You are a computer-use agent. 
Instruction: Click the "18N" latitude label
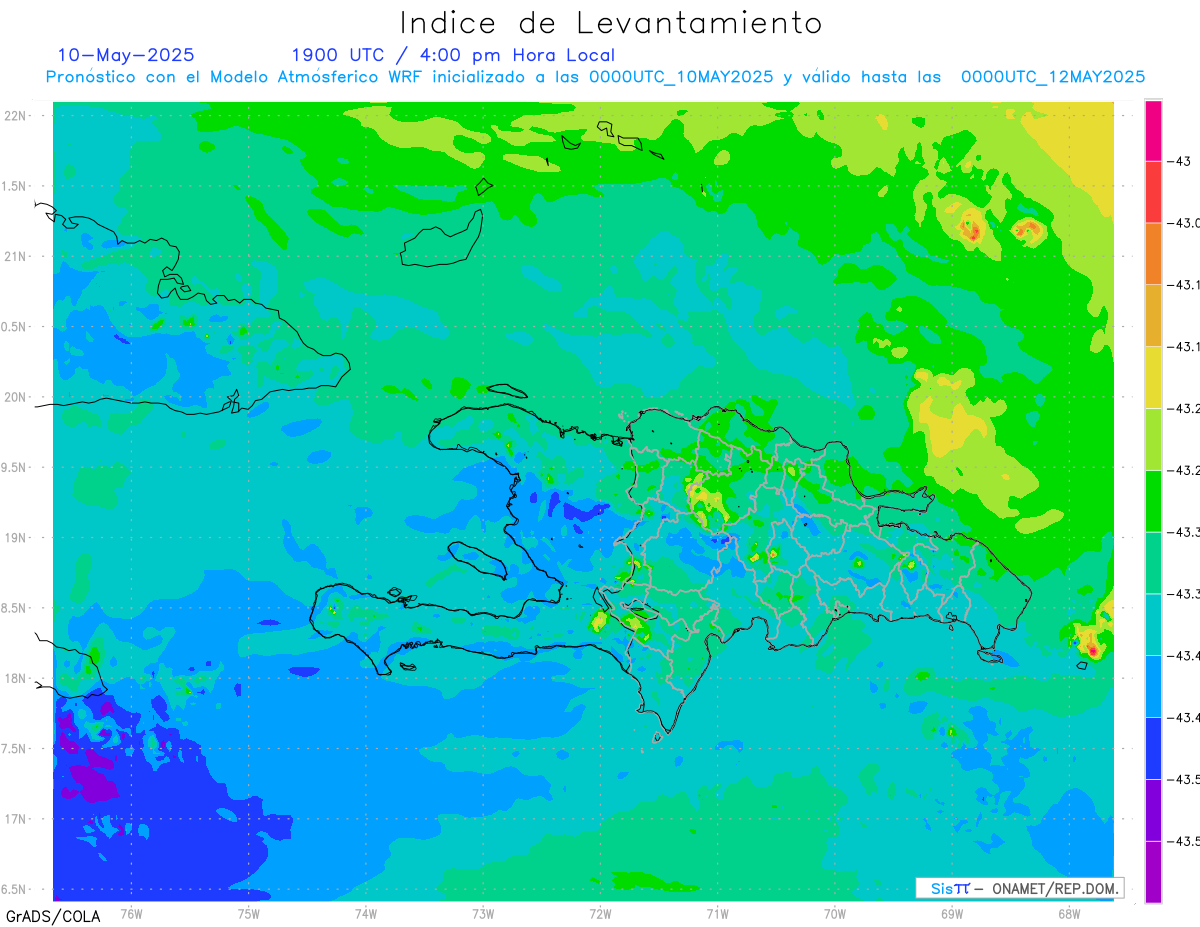(x=16, y=678)
